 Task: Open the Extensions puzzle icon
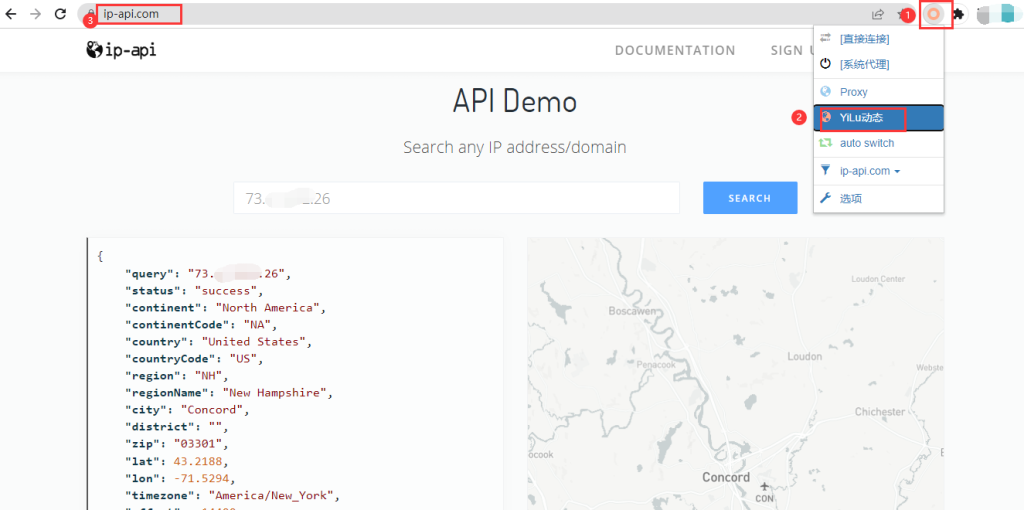tap(958, 14)
